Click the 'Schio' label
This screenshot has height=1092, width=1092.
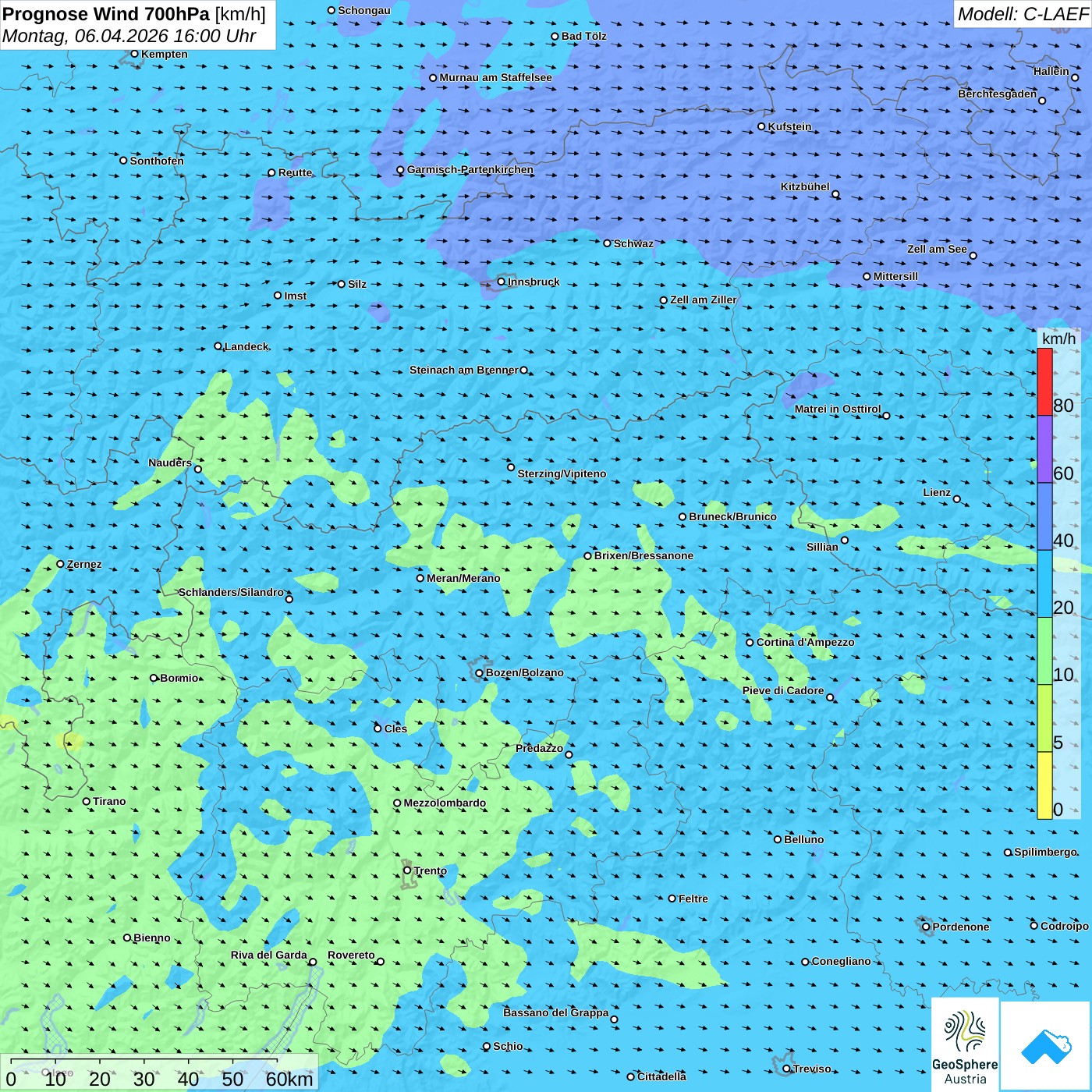[508, 1046]
